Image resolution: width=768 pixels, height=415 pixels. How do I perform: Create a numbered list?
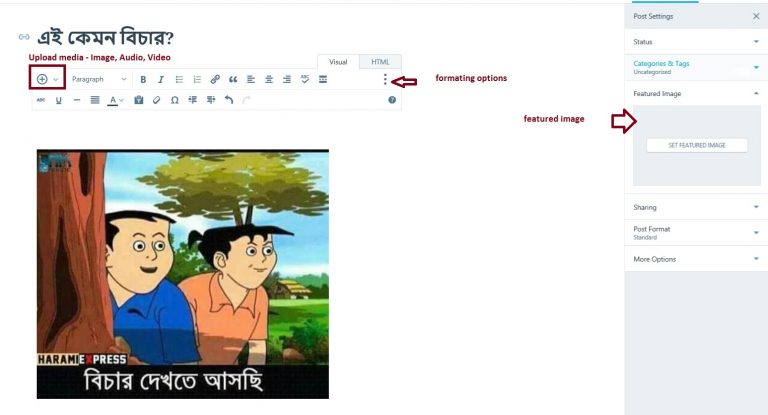click(197, 79)
